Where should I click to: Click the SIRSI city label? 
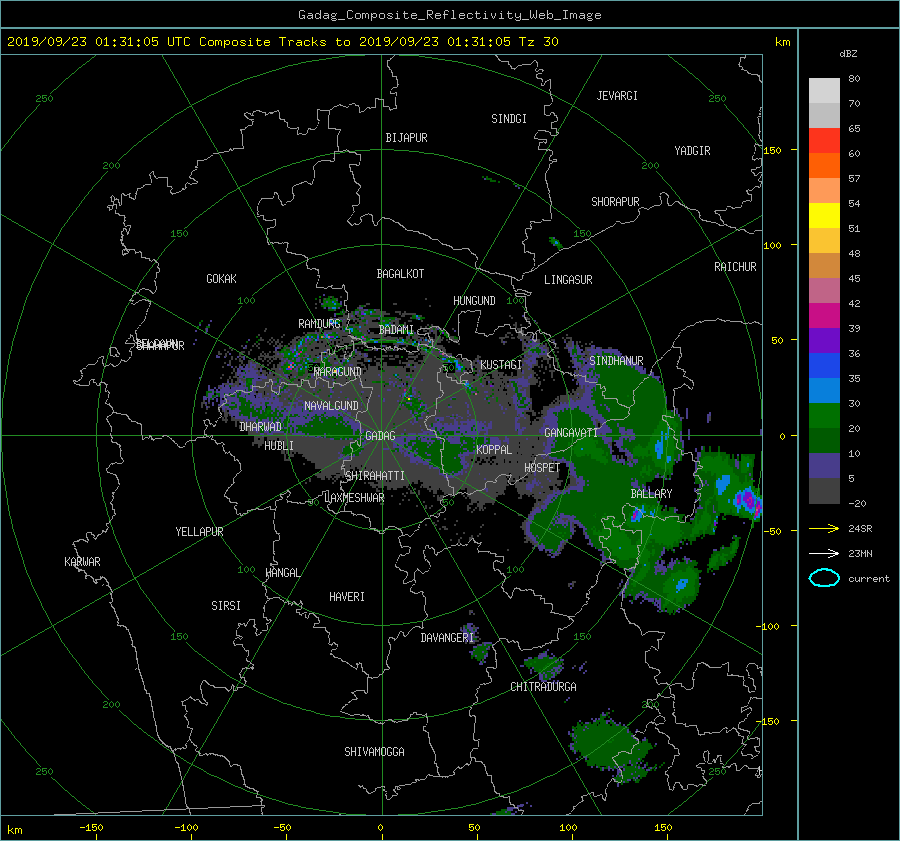point(226,606)
